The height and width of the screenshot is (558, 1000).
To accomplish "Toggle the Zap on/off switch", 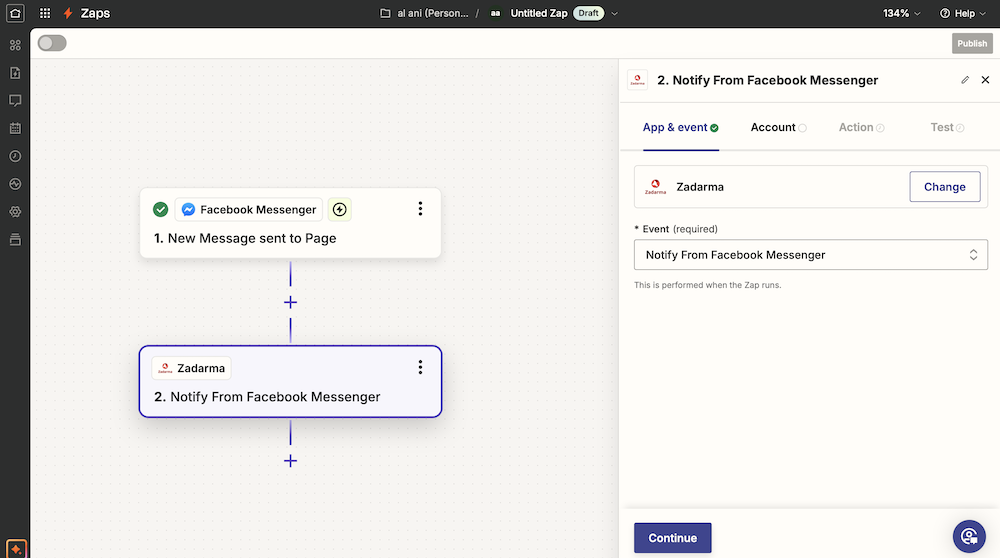I will pyautogui.click(x=52, y=43).
